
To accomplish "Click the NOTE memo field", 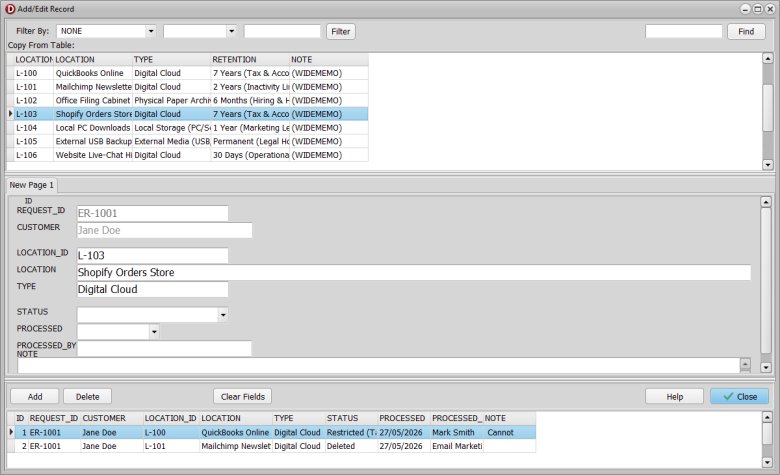I will pos(379,366).
